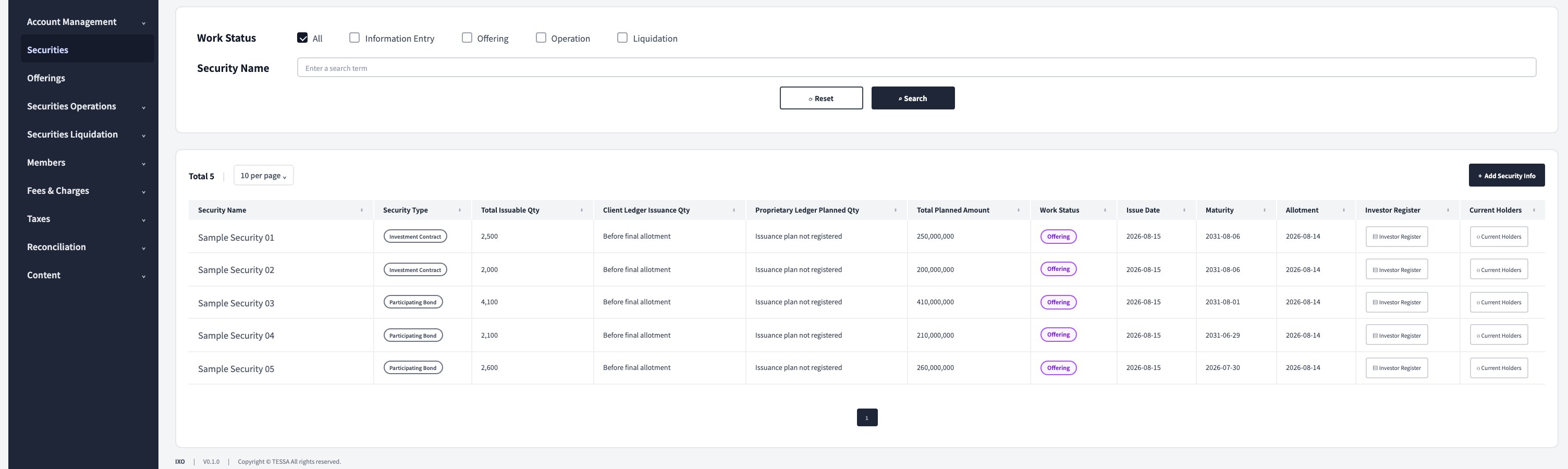Select Sample Security 04 name cell
Screen dimensions: 1568x469
pos(280,335)
